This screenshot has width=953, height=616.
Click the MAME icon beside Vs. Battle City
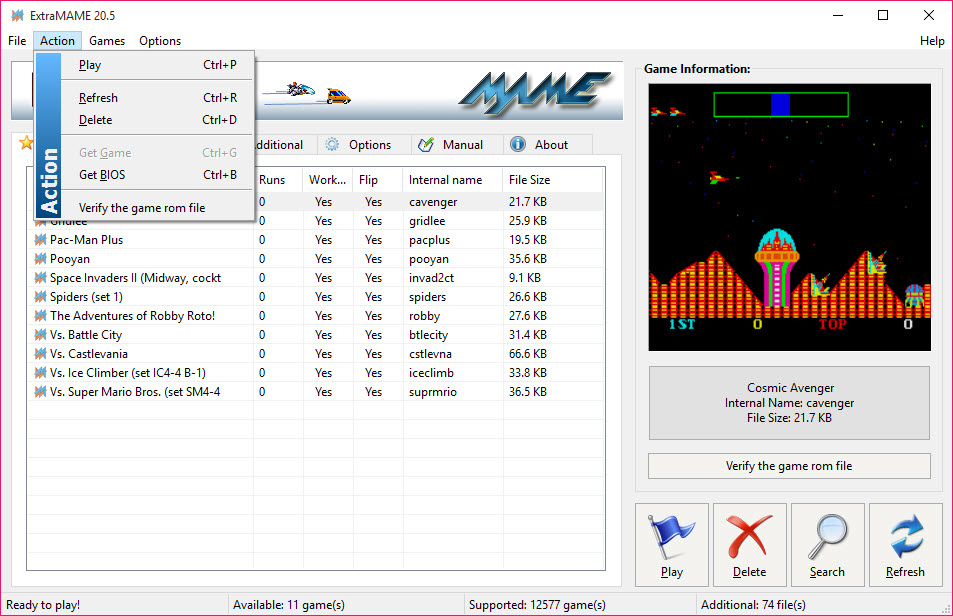(41, 335)
